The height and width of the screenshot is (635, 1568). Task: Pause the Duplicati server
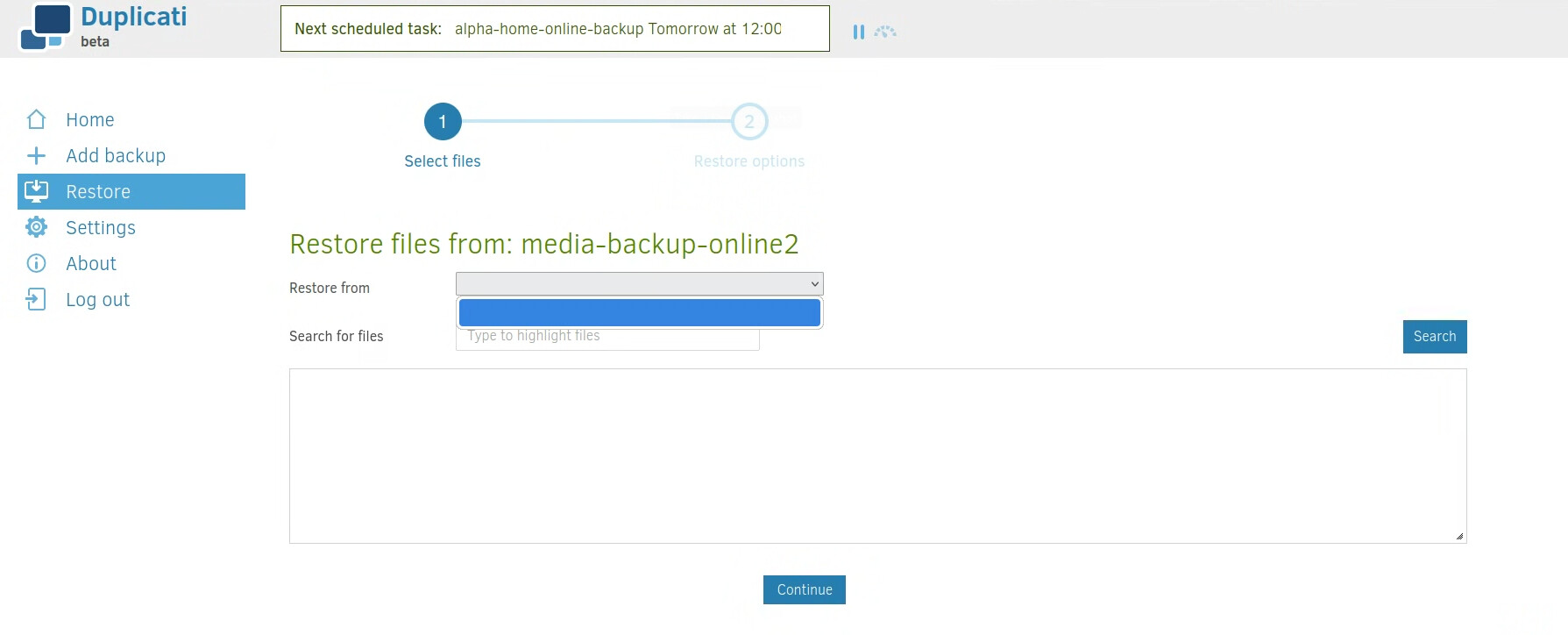pyautogui.click(x=858, y=32)
